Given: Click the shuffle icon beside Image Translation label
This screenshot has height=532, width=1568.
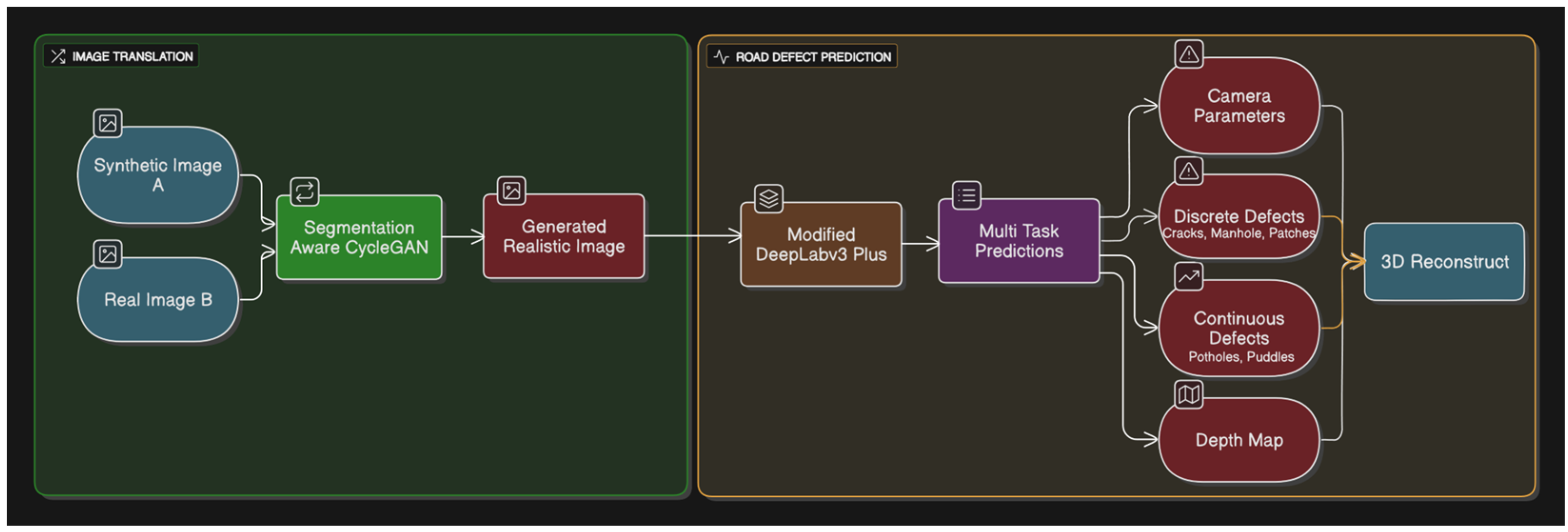Looking at the screenshot, I should pos(59,56).
